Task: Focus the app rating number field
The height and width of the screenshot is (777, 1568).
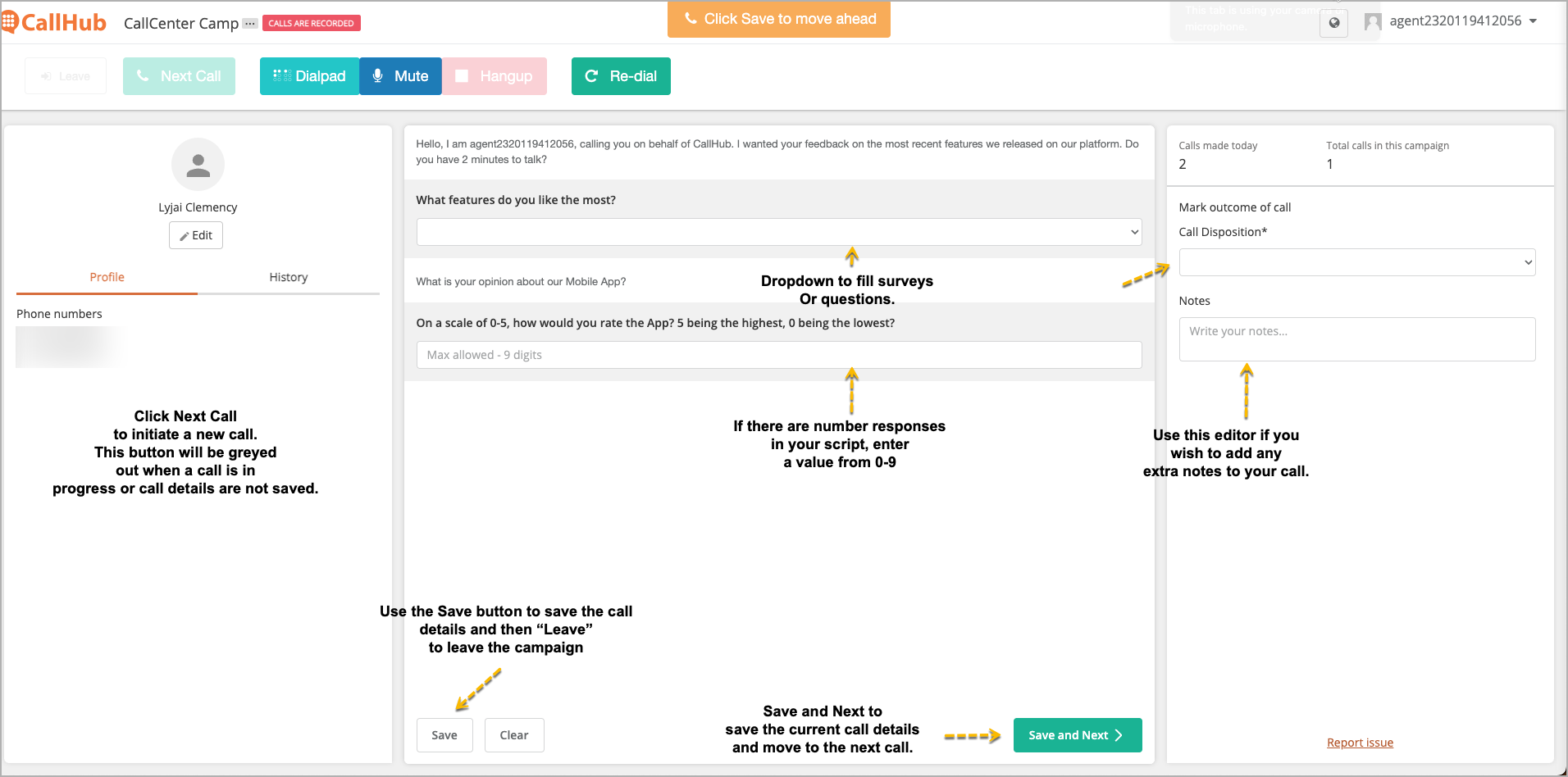Action: (x=779, y=355)
